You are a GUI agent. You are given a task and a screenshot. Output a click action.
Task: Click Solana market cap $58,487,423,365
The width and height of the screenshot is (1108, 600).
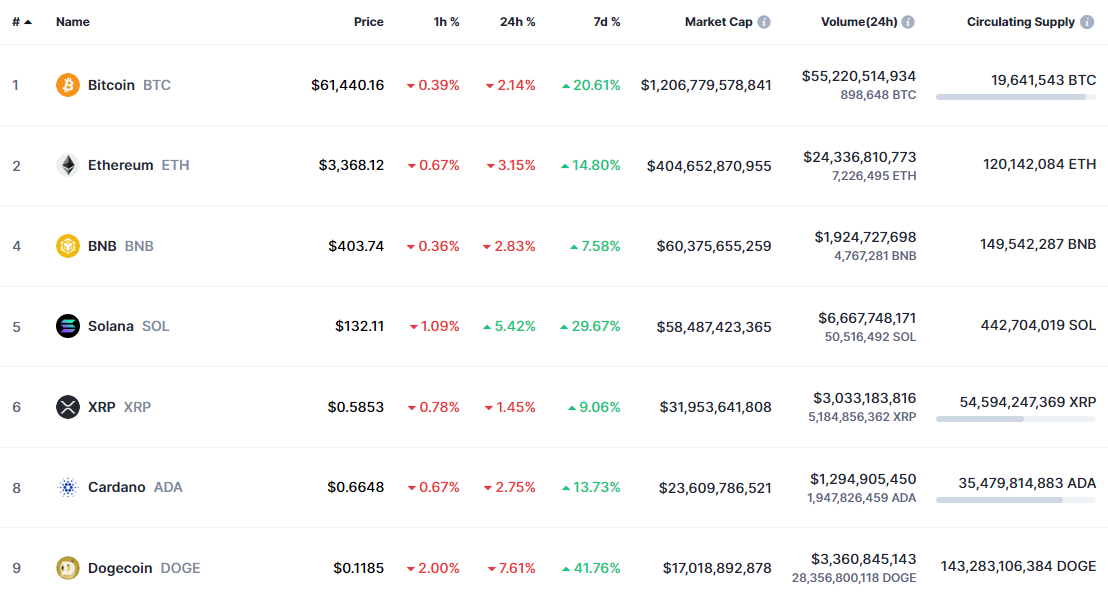tap(714, 327)
